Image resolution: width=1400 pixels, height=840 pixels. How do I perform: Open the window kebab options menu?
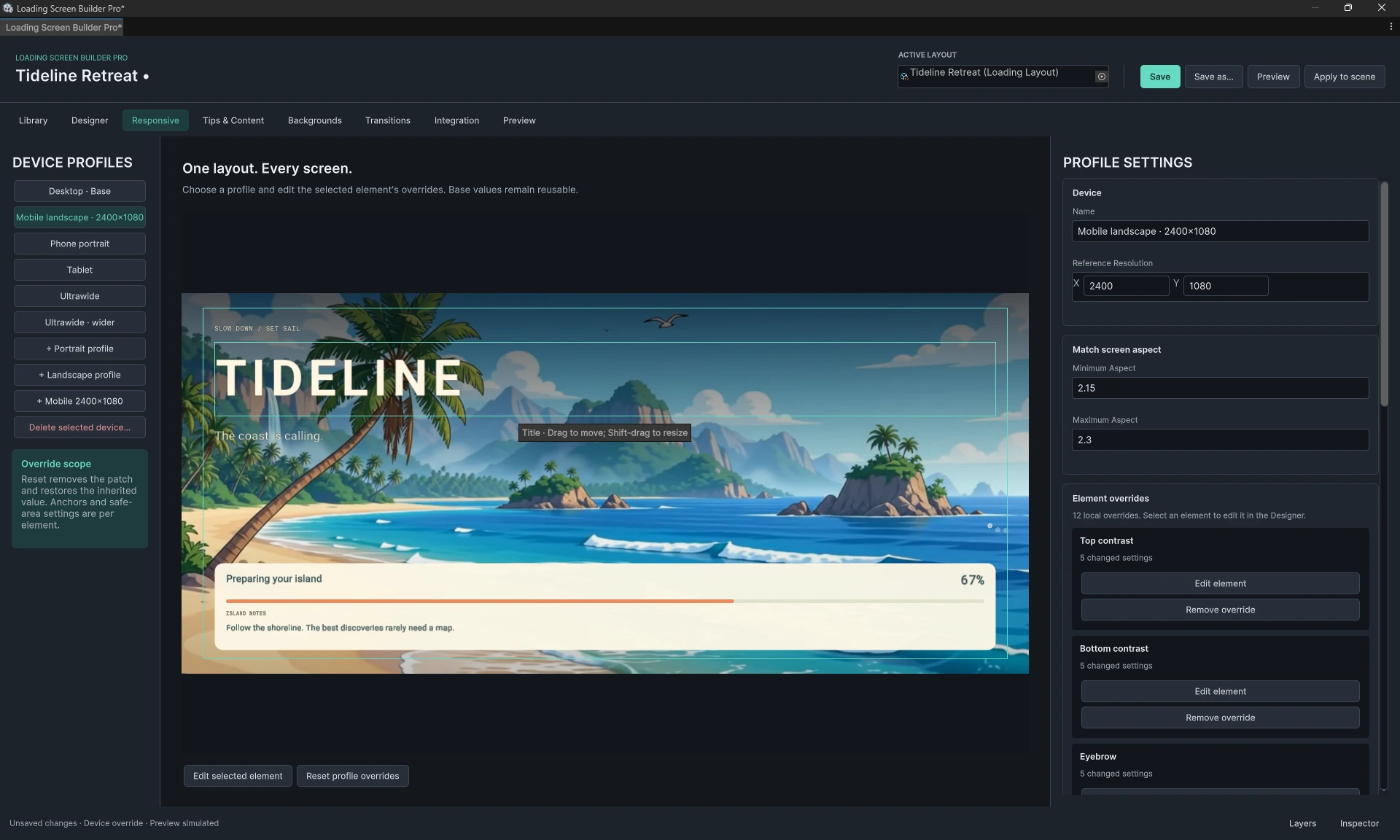1391,26
